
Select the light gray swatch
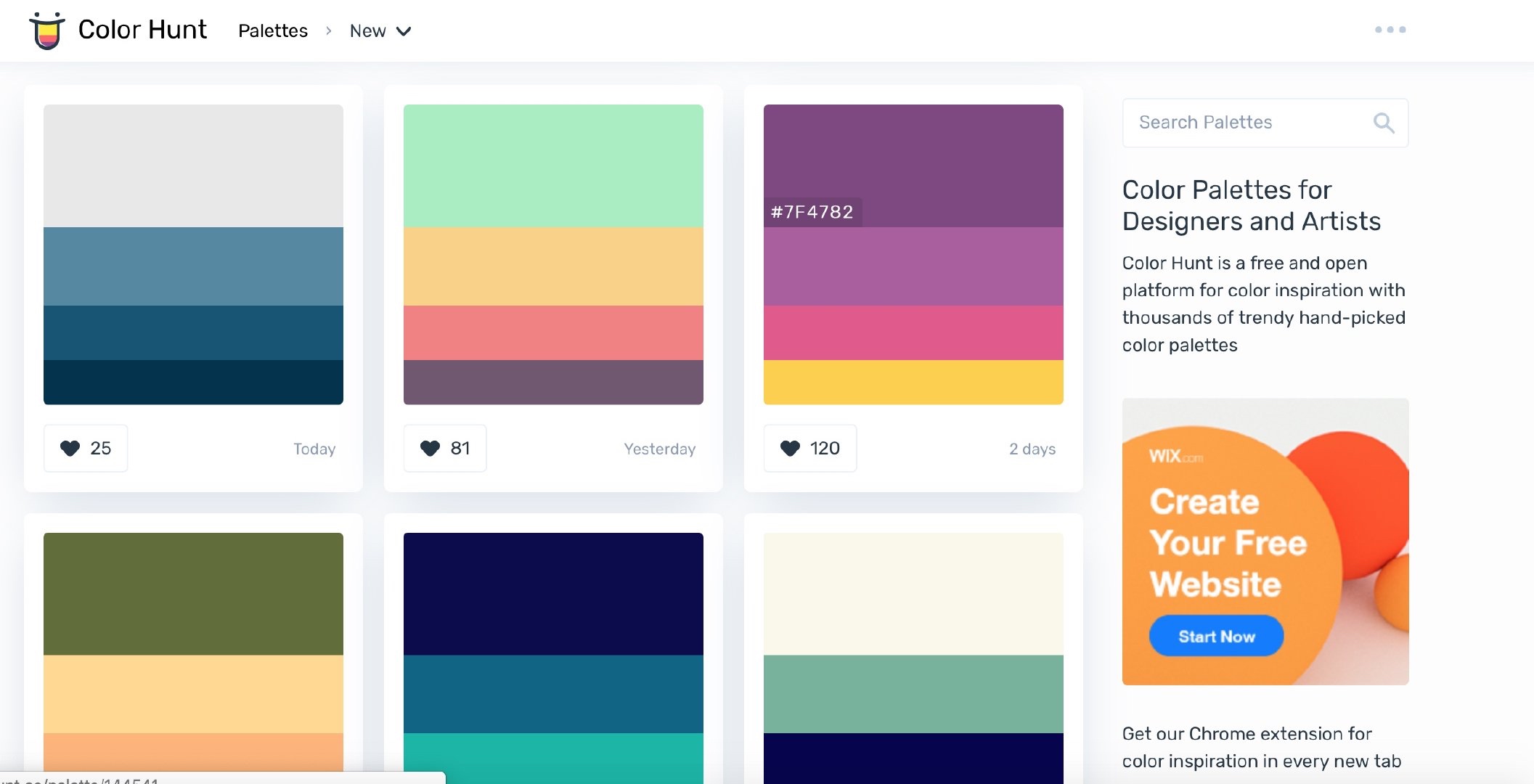pyautogui.click(x=193, y=166)
